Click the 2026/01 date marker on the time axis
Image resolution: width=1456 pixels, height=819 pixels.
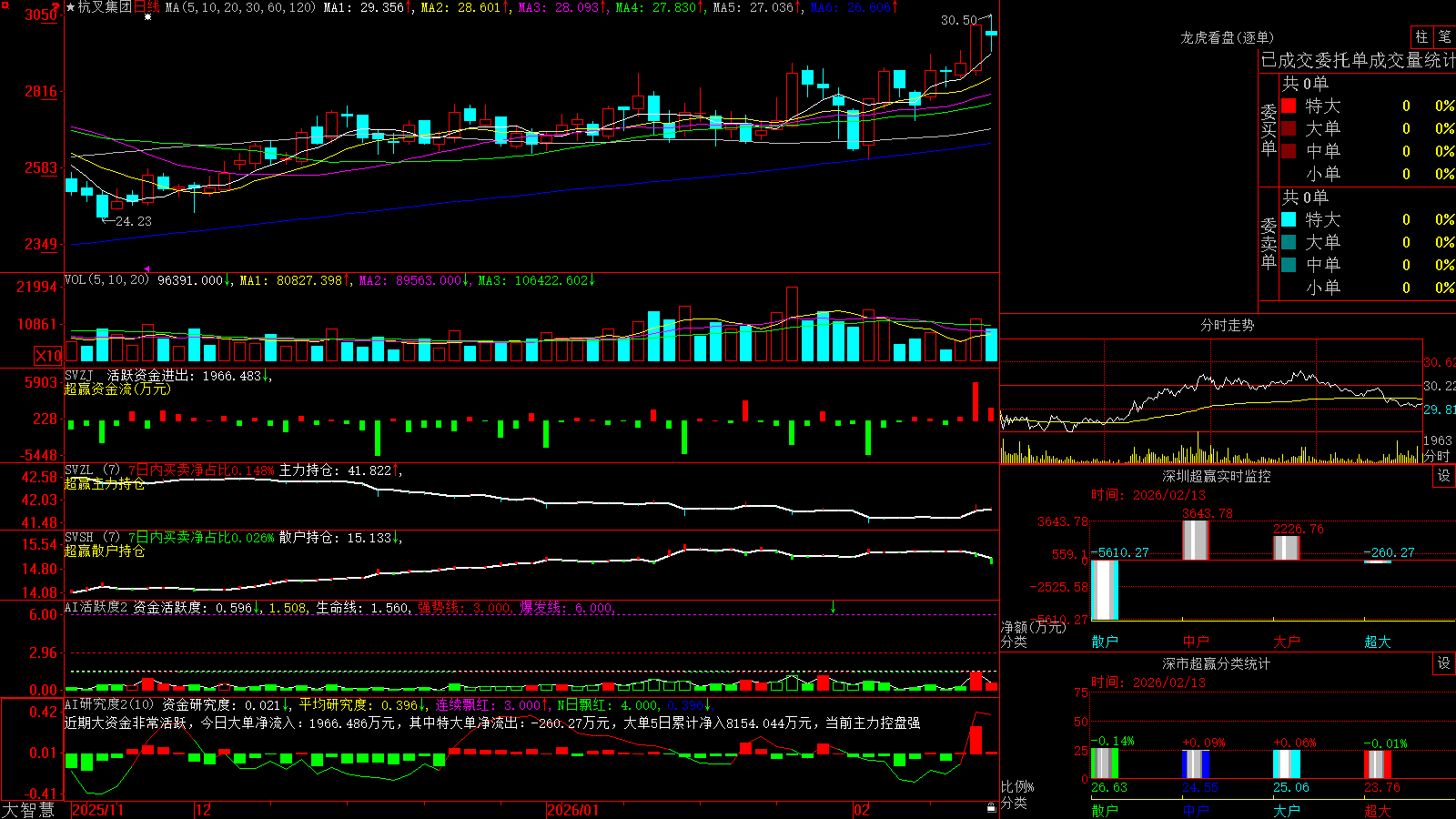tap(573, 810)
